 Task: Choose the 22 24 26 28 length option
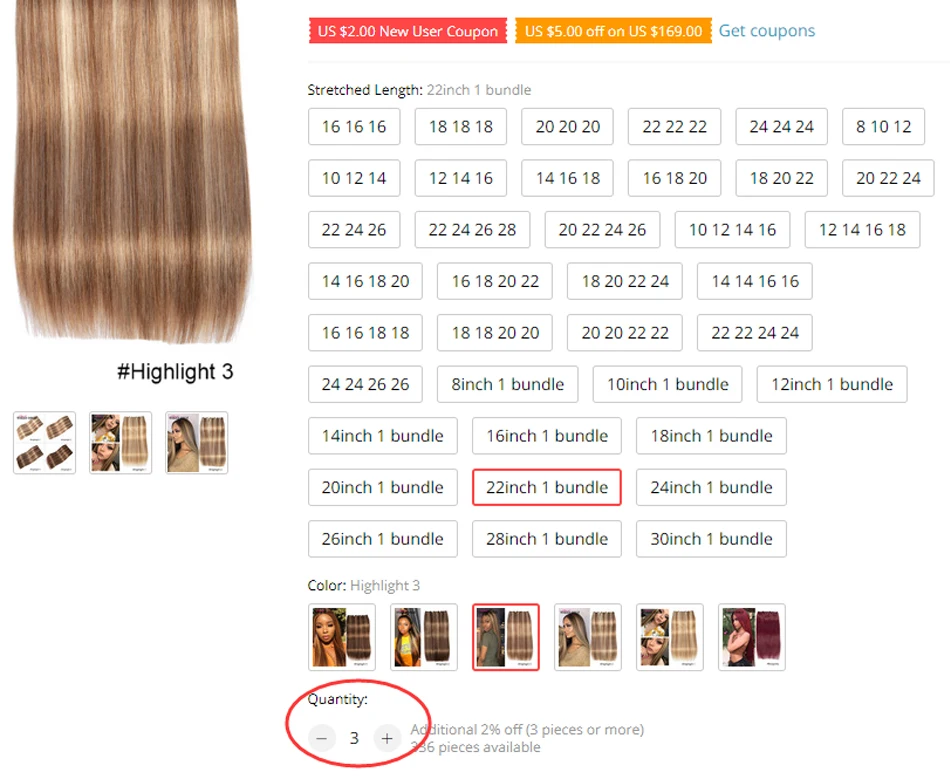pyautogui.click(x=473, y=230)
